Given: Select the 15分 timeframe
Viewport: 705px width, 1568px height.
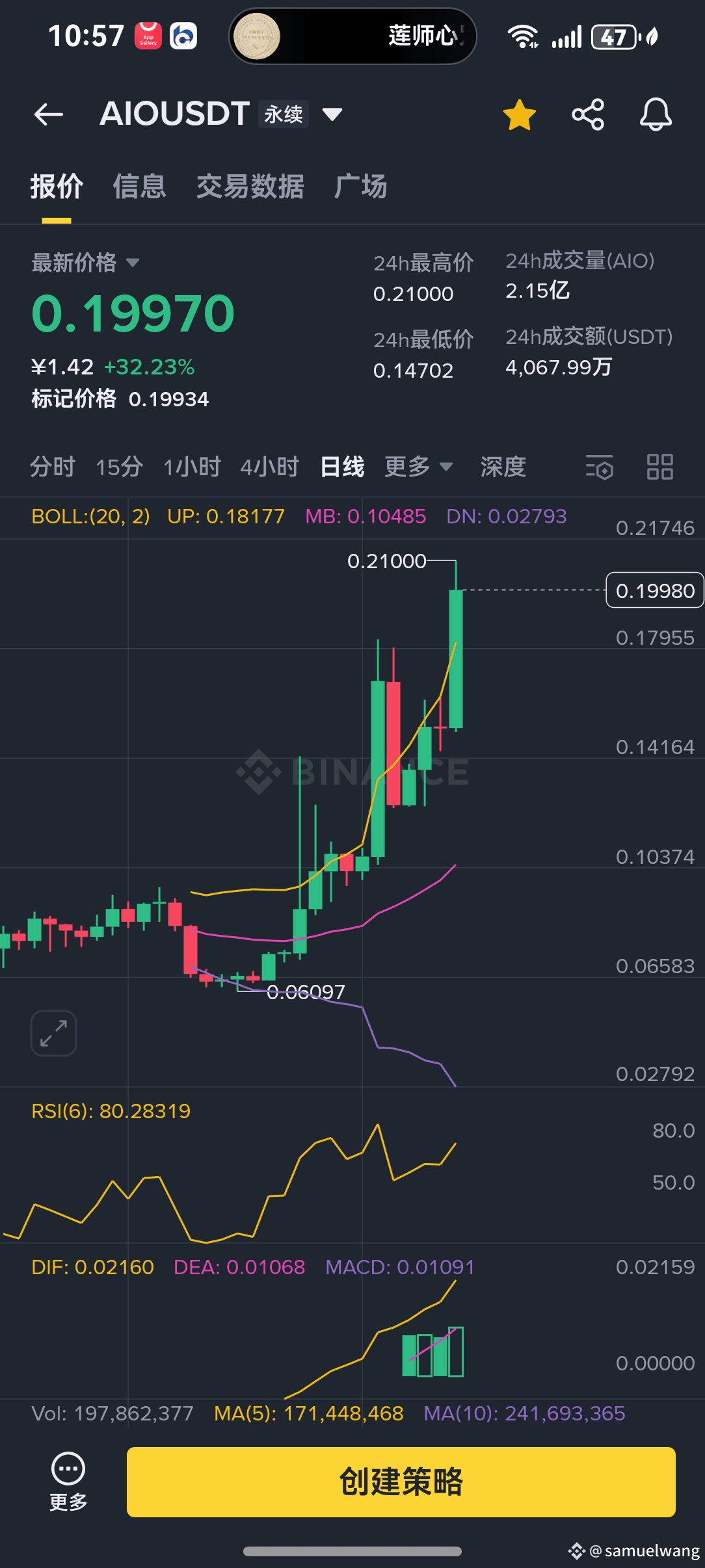Looking at the screenshot, I should tap(119, 467).
